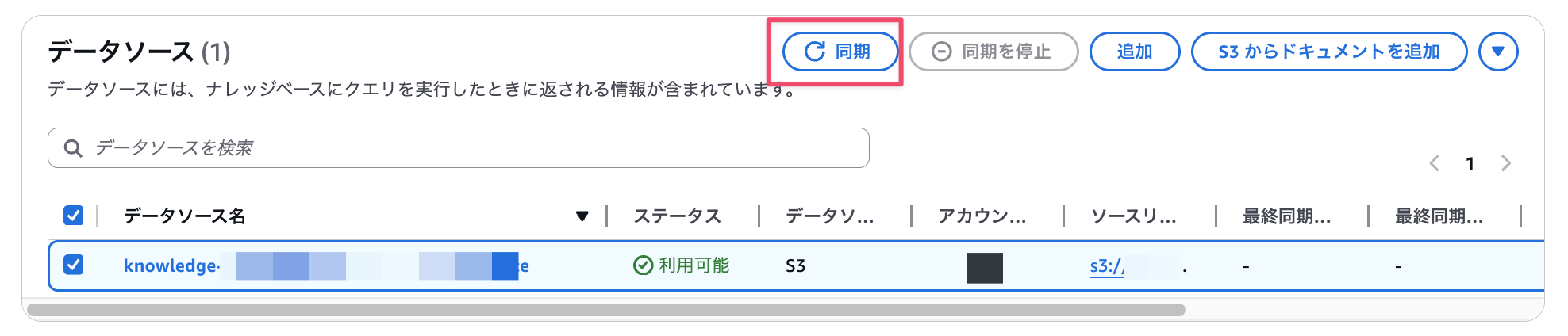Go to next page with right chevron
The image size is (1568, 336).
(1506, 163)
